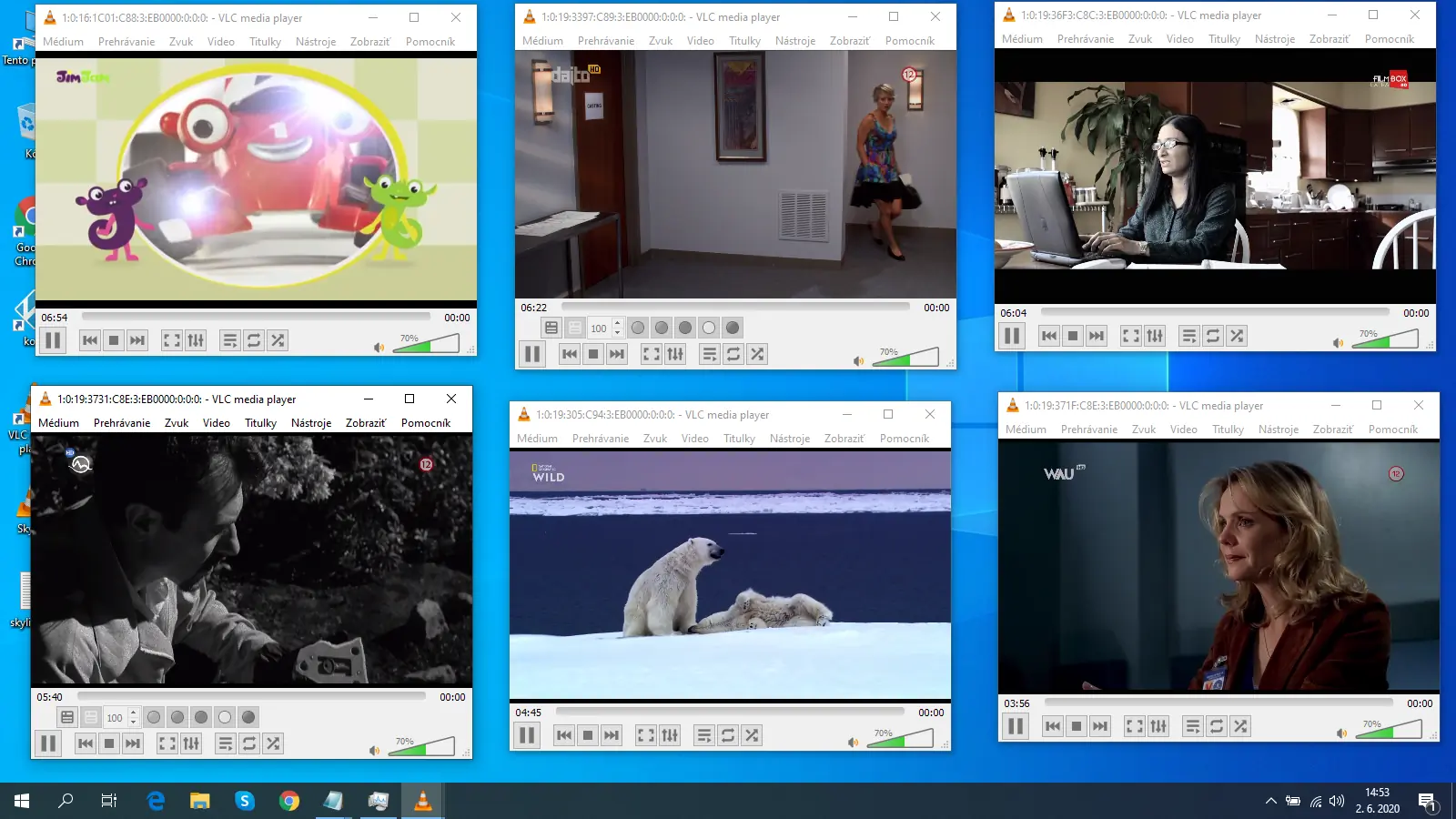The image size is (1456, 819).
Task: Open Médium menu in the JimJam window
Action: (63, 42)
